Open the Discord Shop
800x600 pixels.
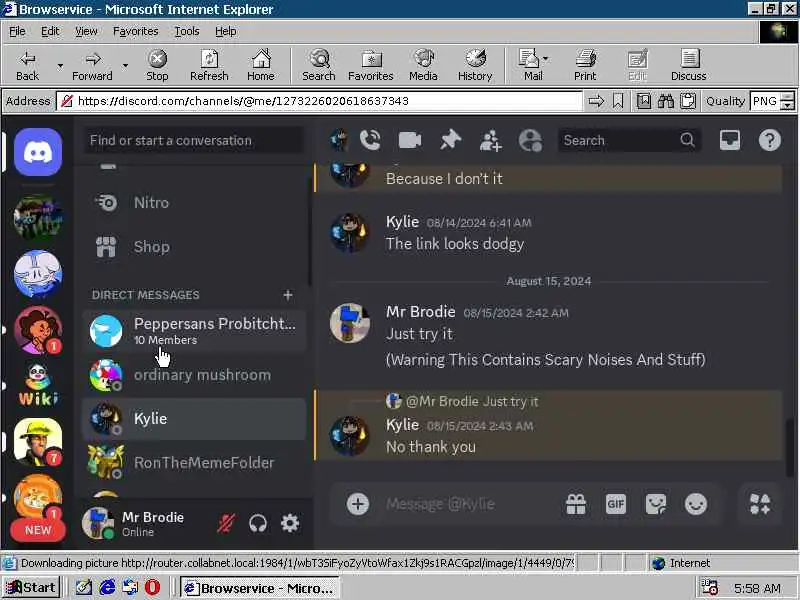194,246
